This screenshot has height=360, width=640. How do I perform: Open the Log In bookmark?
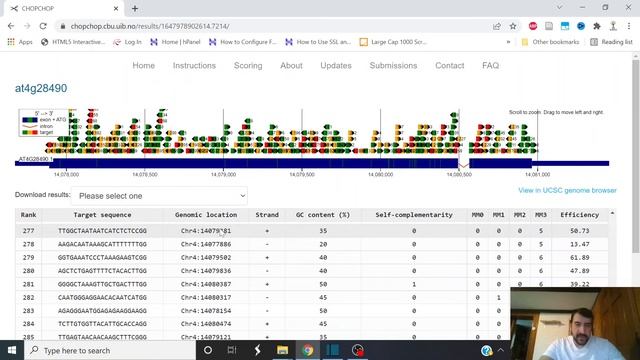(x=127, y=42)
